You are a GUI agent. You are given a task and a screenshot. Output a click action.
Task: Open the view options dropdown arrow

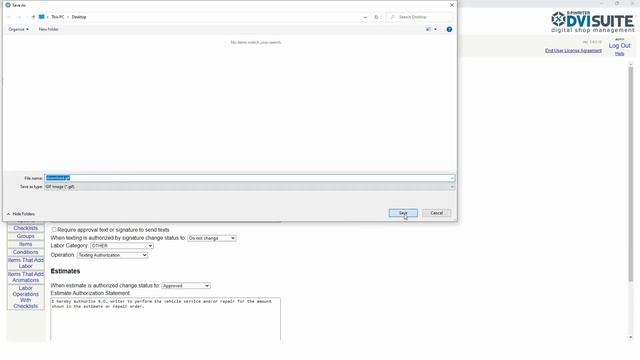[x=436, y=29]
